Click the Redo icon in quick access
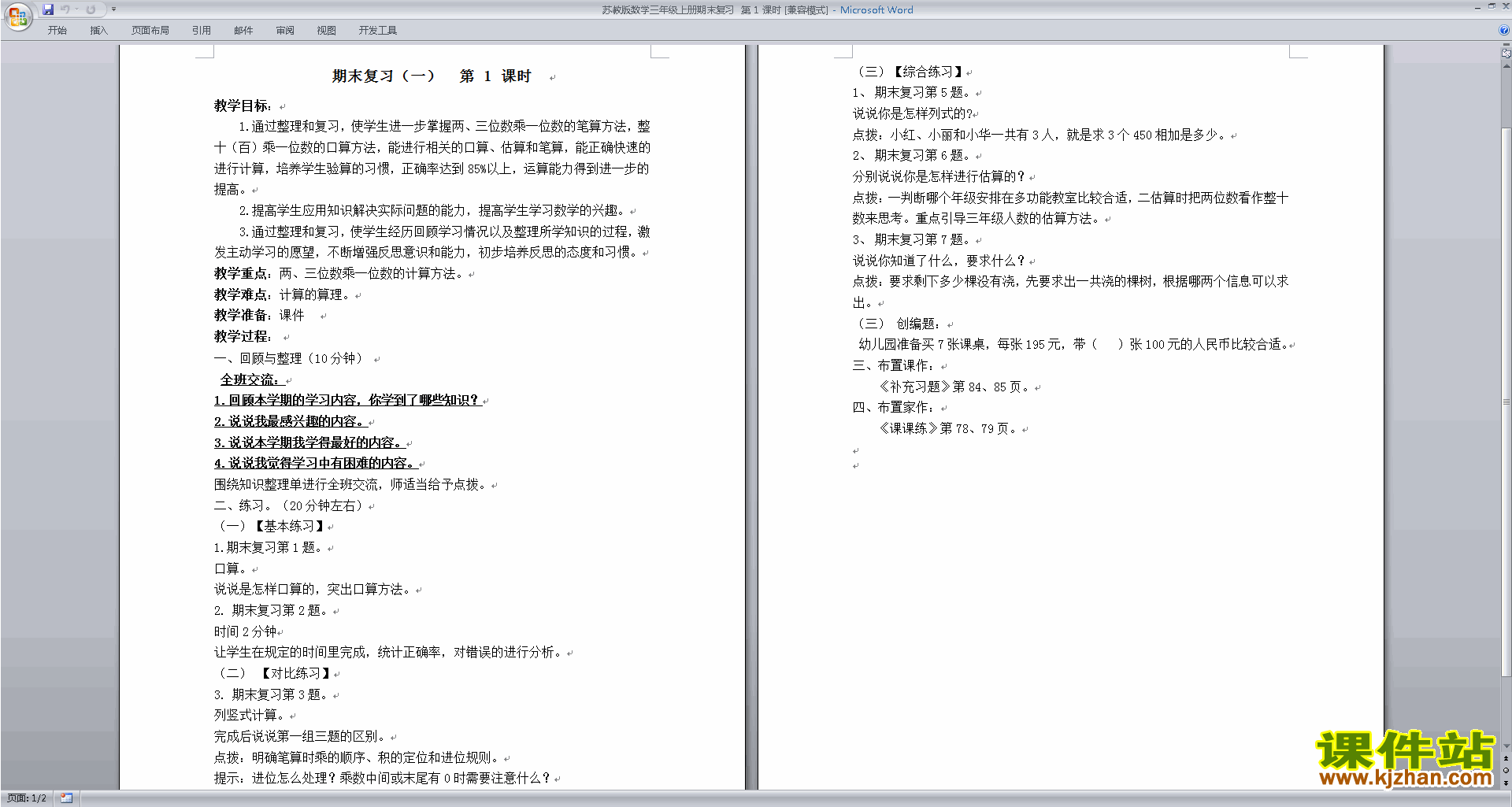 pos(91,9)
